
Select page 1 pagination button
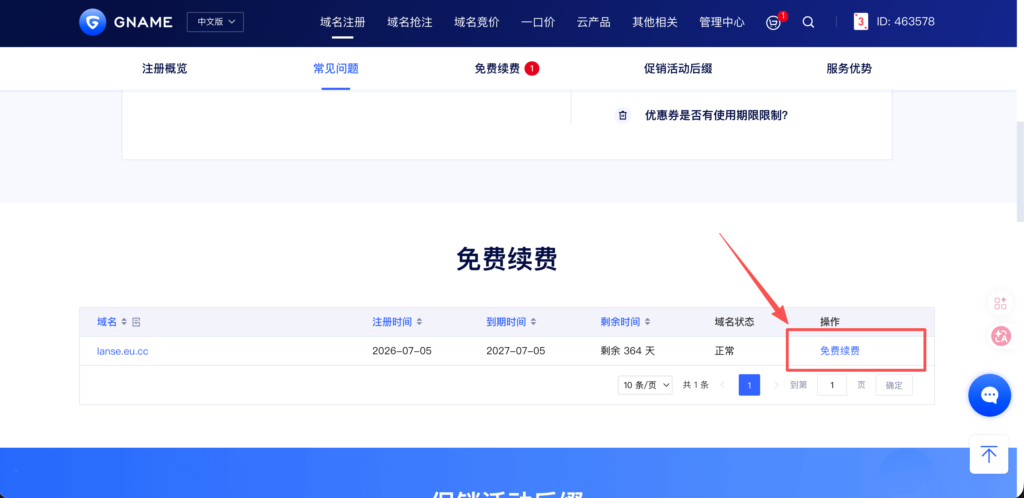pos(749,385)
